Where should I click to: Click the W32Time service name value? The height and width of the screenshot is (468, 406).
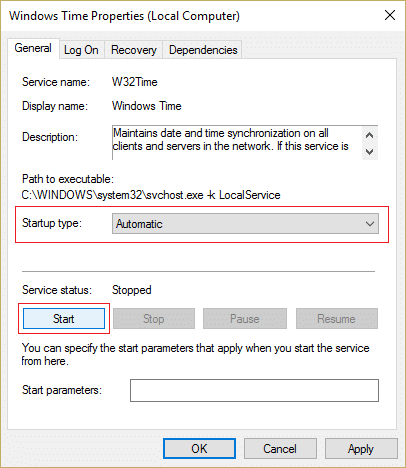pos(135,82)
